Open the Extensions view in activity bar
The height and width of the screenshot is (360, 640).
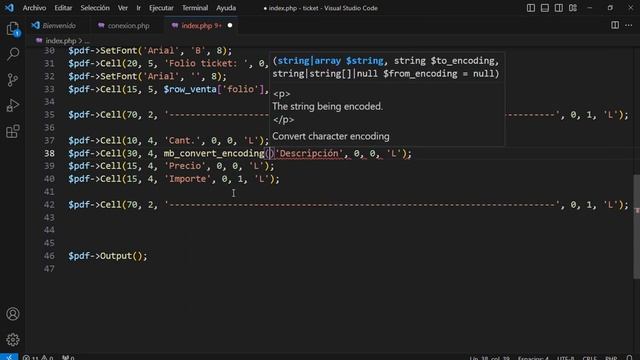13,131
